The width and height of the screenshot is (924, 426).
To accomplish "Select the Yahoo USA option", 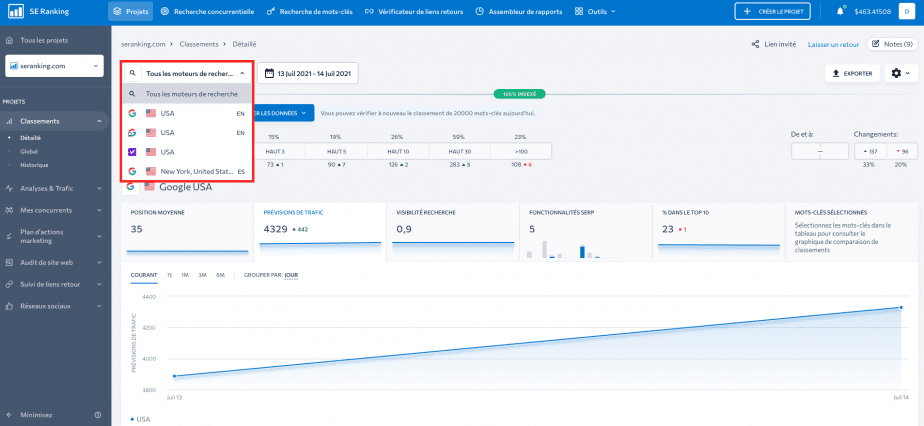I will click(187, 152).
